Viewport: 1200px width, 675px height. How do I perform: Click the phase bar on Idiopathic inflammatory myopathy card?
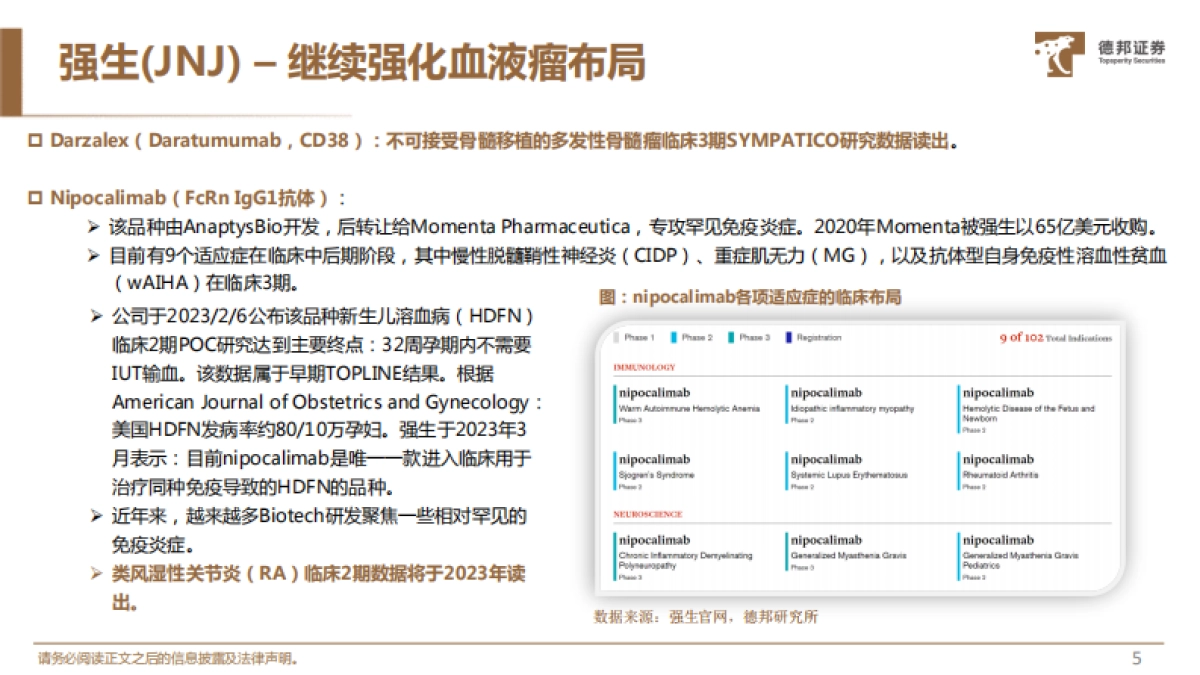[x=788, y=403]
